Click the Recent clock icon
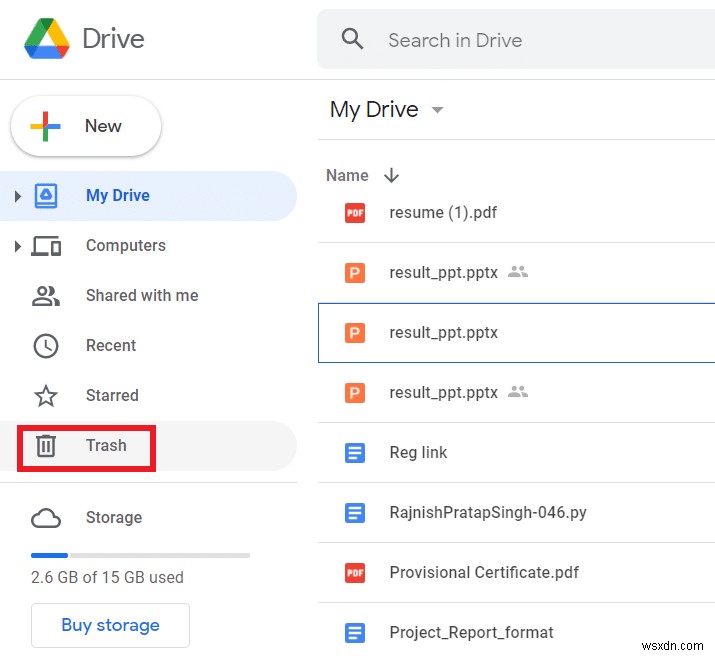Viewport: 715px width, 656px height. pos(46,346)
